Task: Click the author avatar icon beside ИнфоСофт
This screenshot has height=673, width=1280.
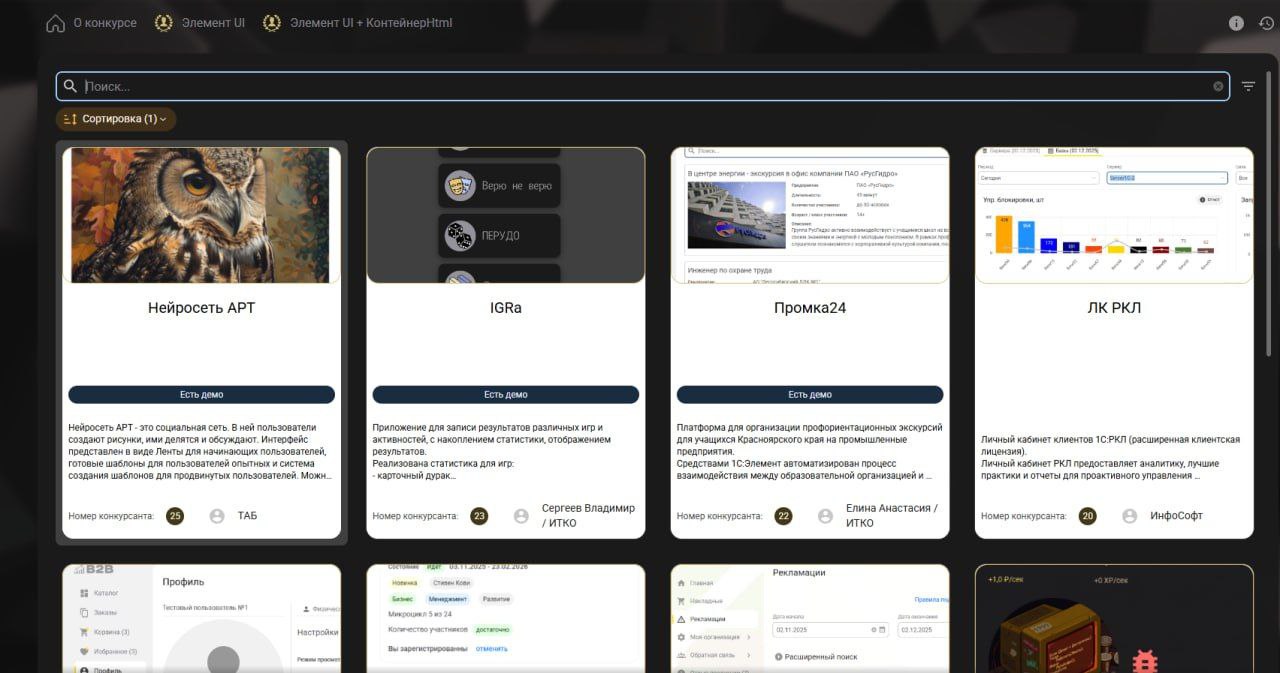Action: tap(1129, 516)
